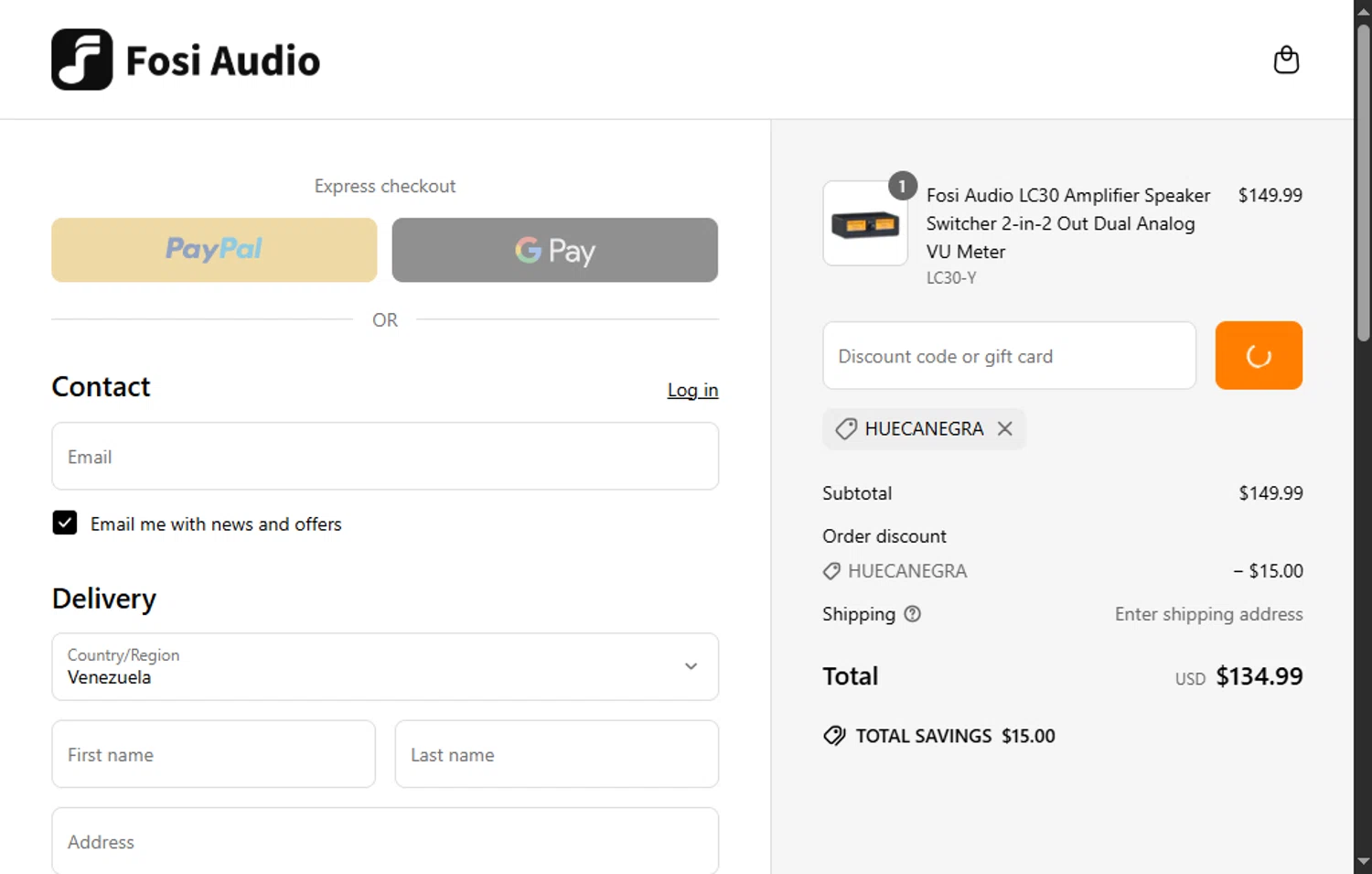The width and height of the screenshot is (1372, 874).
Task: Click the LC30-Y variant label
Action: (x=950, y=278)
